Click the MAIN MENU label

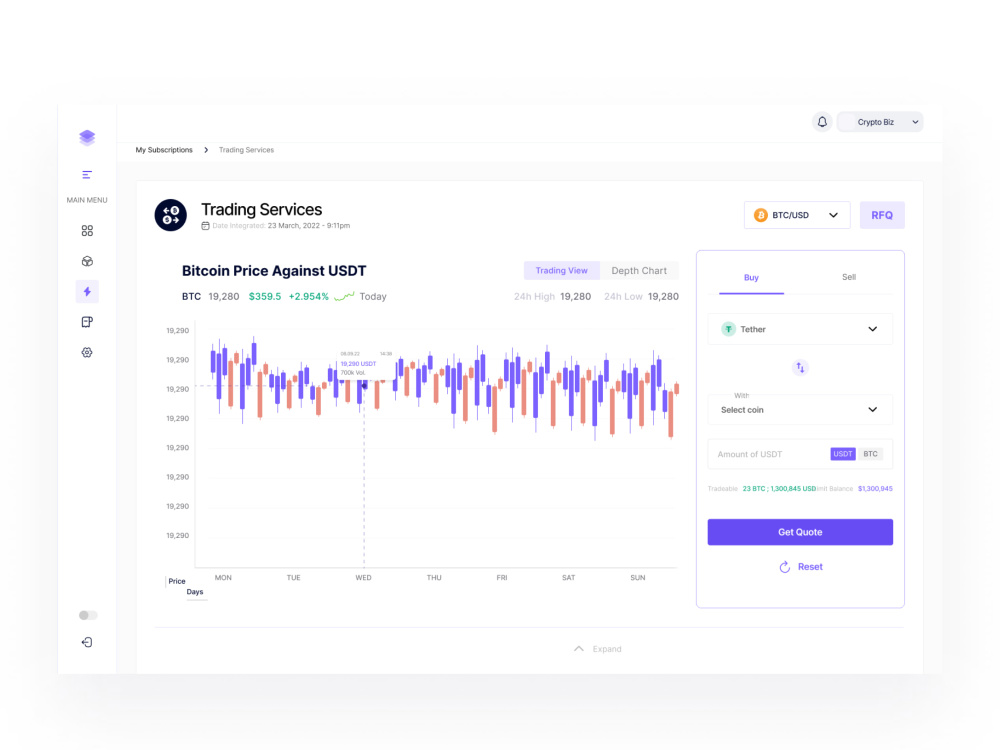87,200
